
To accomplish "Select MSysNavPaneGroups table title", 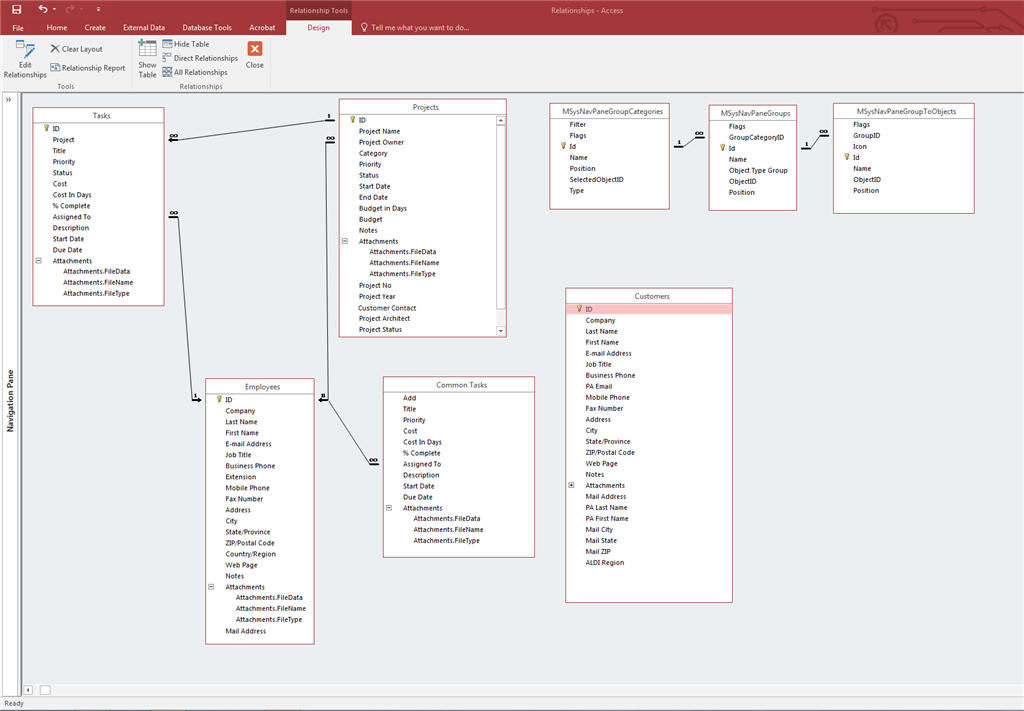I will click(752, 113).
